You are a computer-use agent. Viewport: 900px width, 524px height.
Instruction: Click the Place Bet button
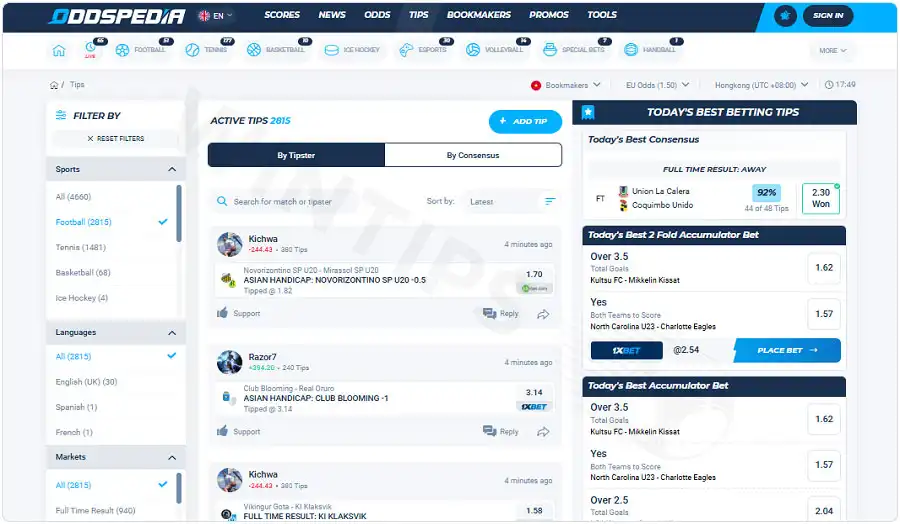point(787,350)
